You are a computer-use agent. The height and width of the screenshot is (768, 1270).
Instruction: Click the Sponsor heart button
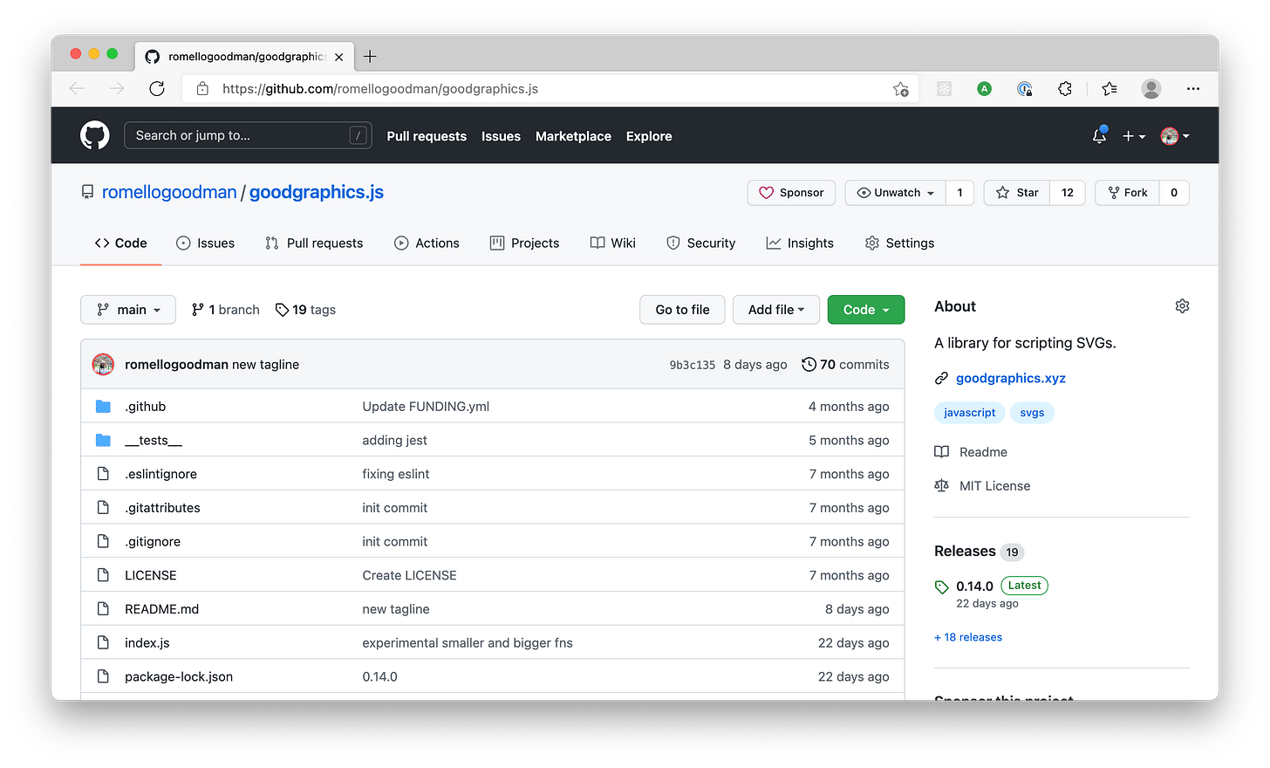click(791, 193)
